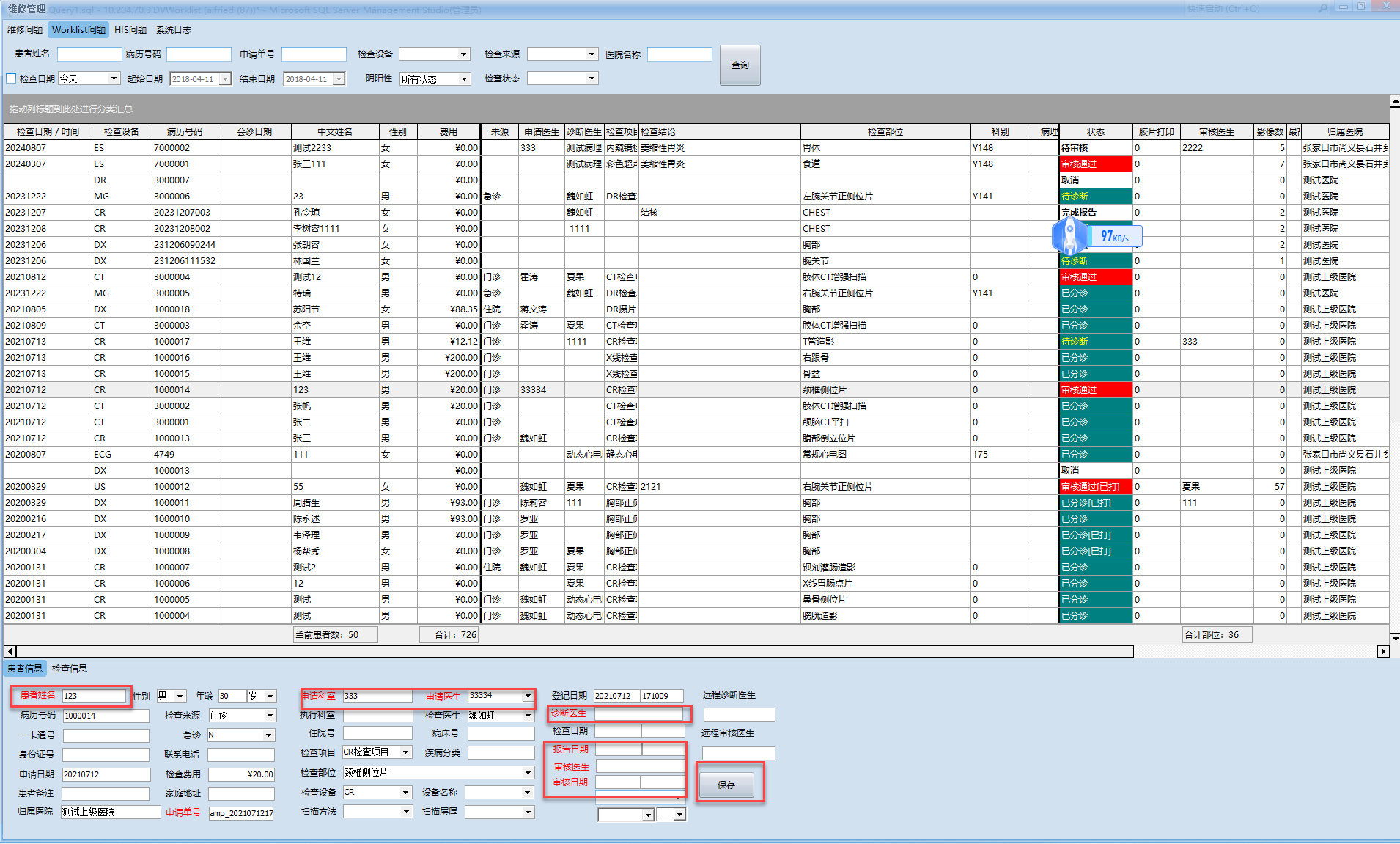The image size is (1400, 844).
Task: Expand the 性别 dropdown in patient info
Action: 180,697
